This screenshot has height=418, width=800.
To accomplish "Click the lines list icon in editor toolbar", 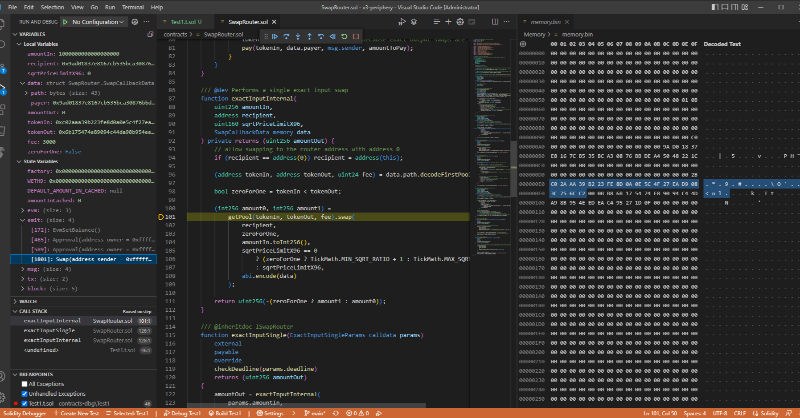I will (x=437, y=22).
